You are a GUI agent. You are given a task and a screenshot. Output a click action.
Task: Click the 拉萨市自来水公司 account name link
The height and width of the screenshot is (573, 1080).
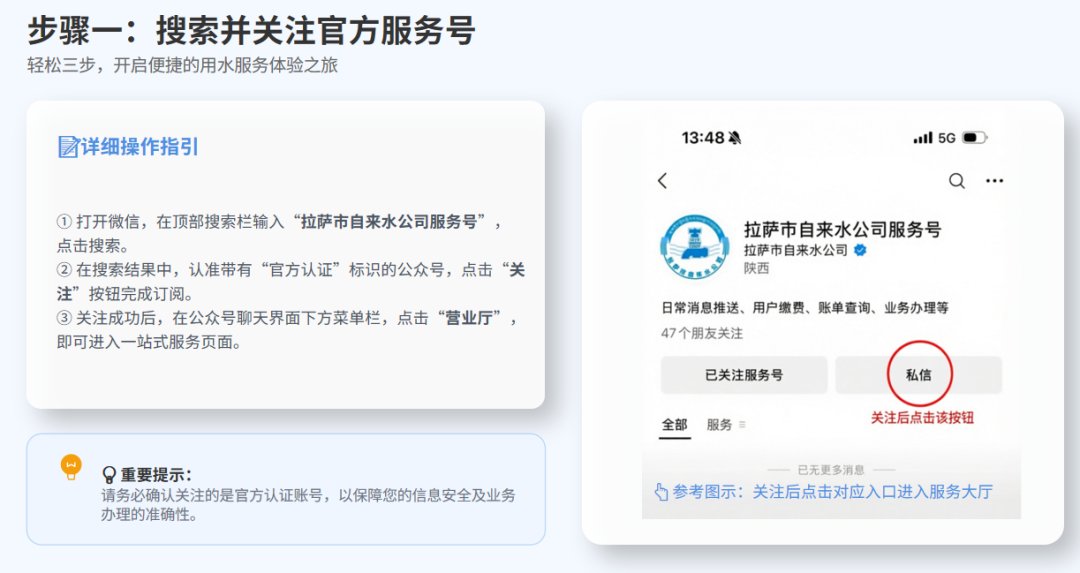796,251
